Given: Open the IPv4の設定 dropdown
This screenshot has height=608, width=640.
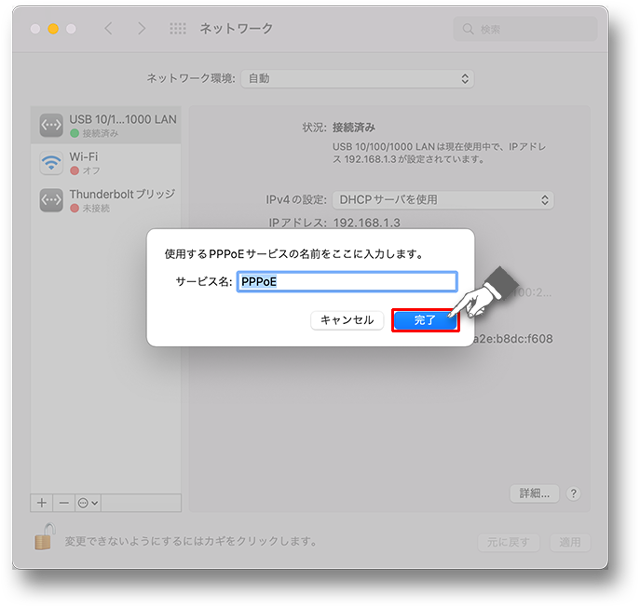Looking at the screenshot, I should coord(443,200).
